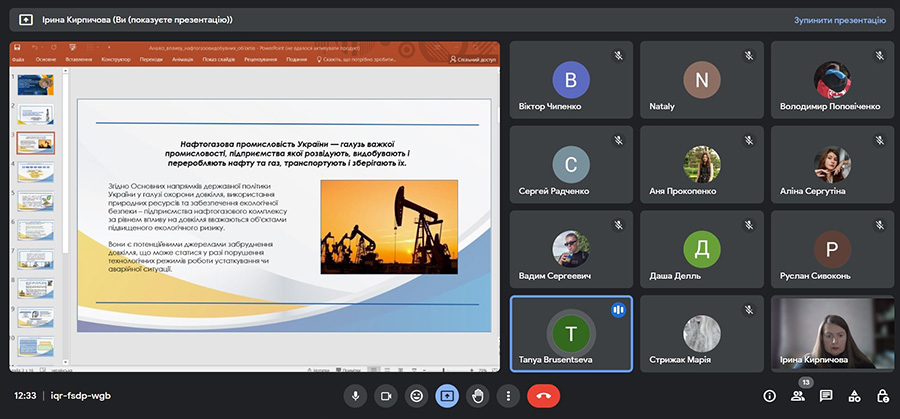This screenshot has height=419, width=900.
Task: Open meeting details info icon
Action: click(769, 396)
